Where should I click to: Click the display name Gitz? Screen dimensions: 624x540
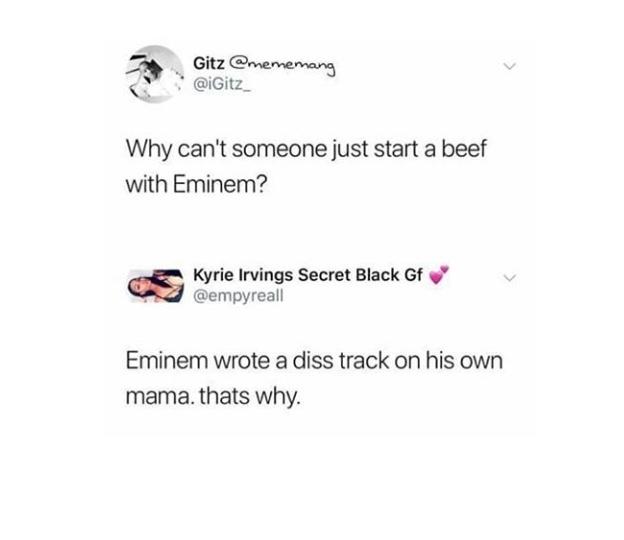[209, 63]
